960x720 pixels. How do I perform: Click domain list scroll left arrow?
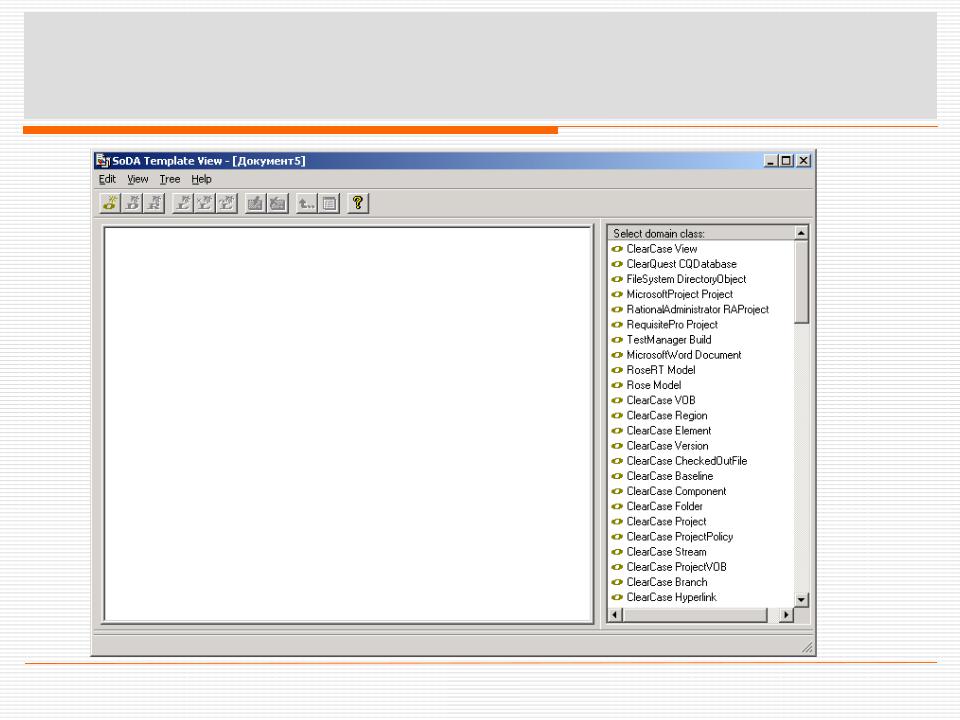pos(615,615)
